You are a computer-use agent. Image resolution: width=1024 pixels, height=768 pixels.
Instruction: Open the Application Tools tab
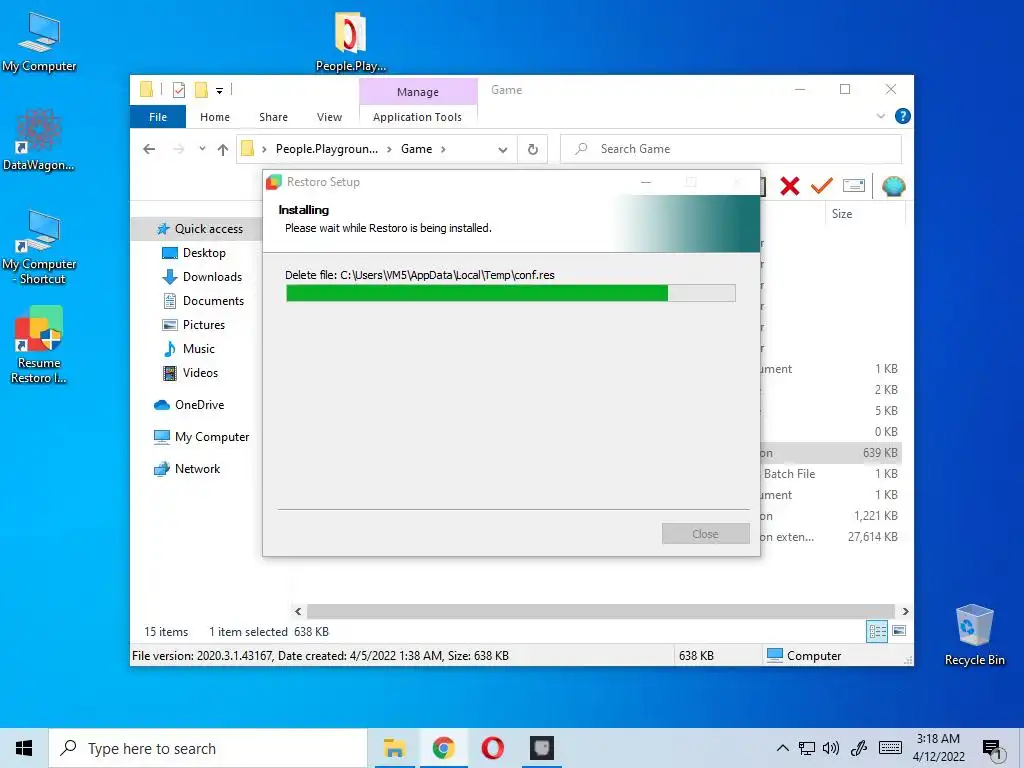[x=417, y=117]
